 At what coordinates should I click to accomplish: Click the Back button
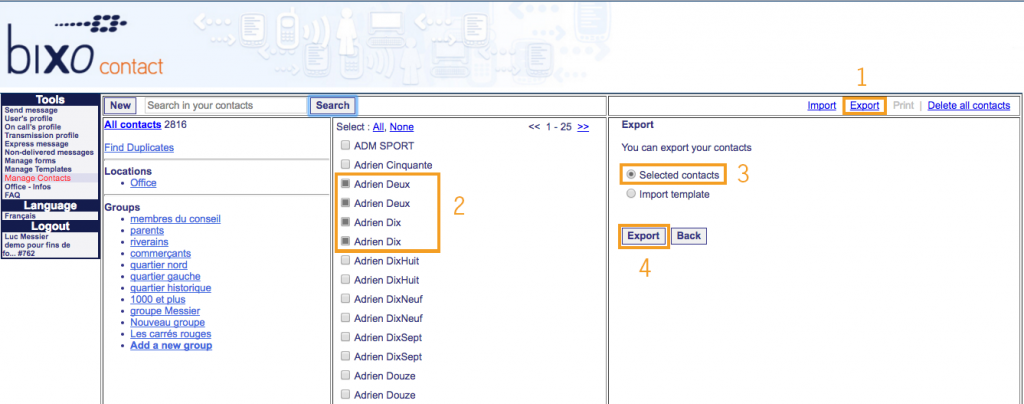click(688, 236)
